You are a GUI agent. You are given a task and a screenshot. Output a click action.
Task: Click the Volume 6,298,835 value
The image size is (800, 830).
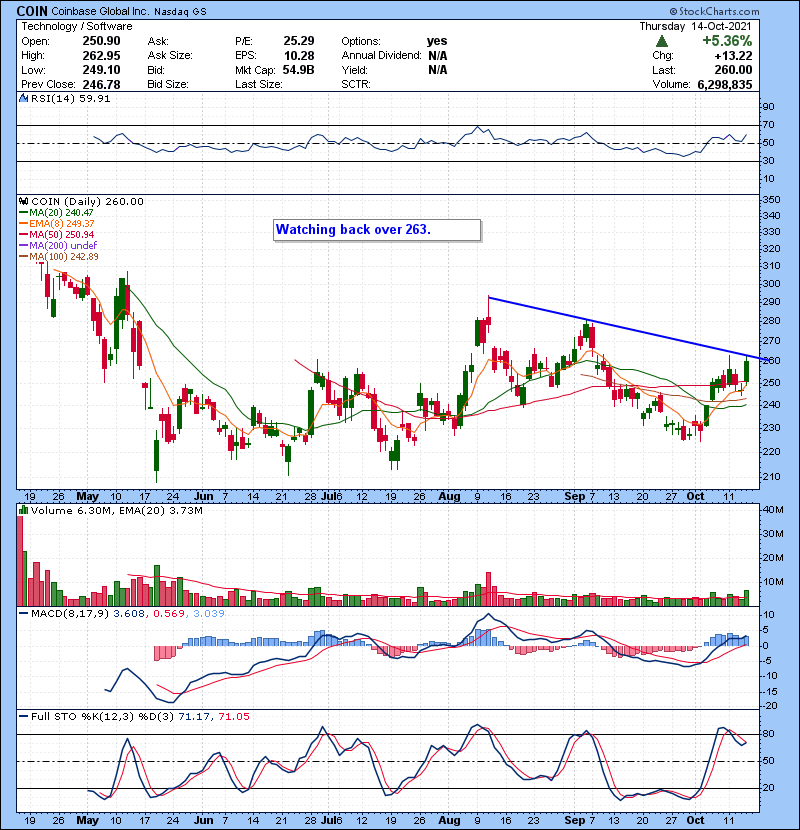coord(725,85)
